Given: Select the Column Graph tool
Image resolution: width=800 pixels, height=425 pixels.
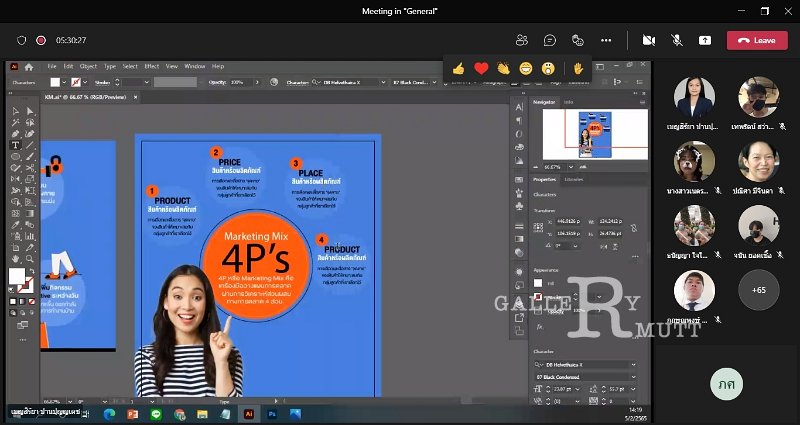Looking at the screenshot, I should click(x=30, y=236).
